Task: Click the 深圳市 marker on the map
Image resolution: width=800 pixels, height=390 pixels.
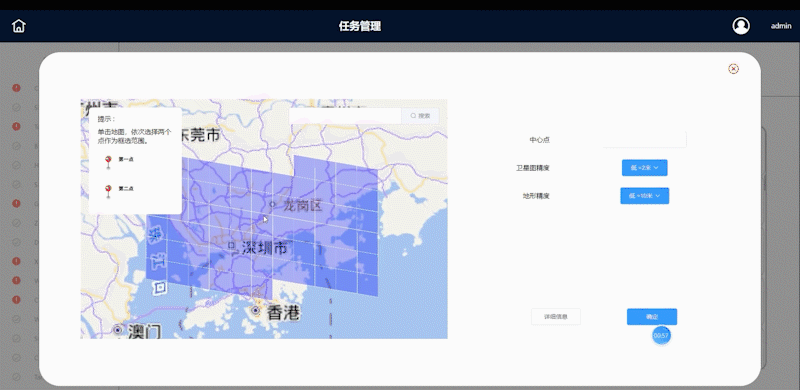Action: [232, 247]
